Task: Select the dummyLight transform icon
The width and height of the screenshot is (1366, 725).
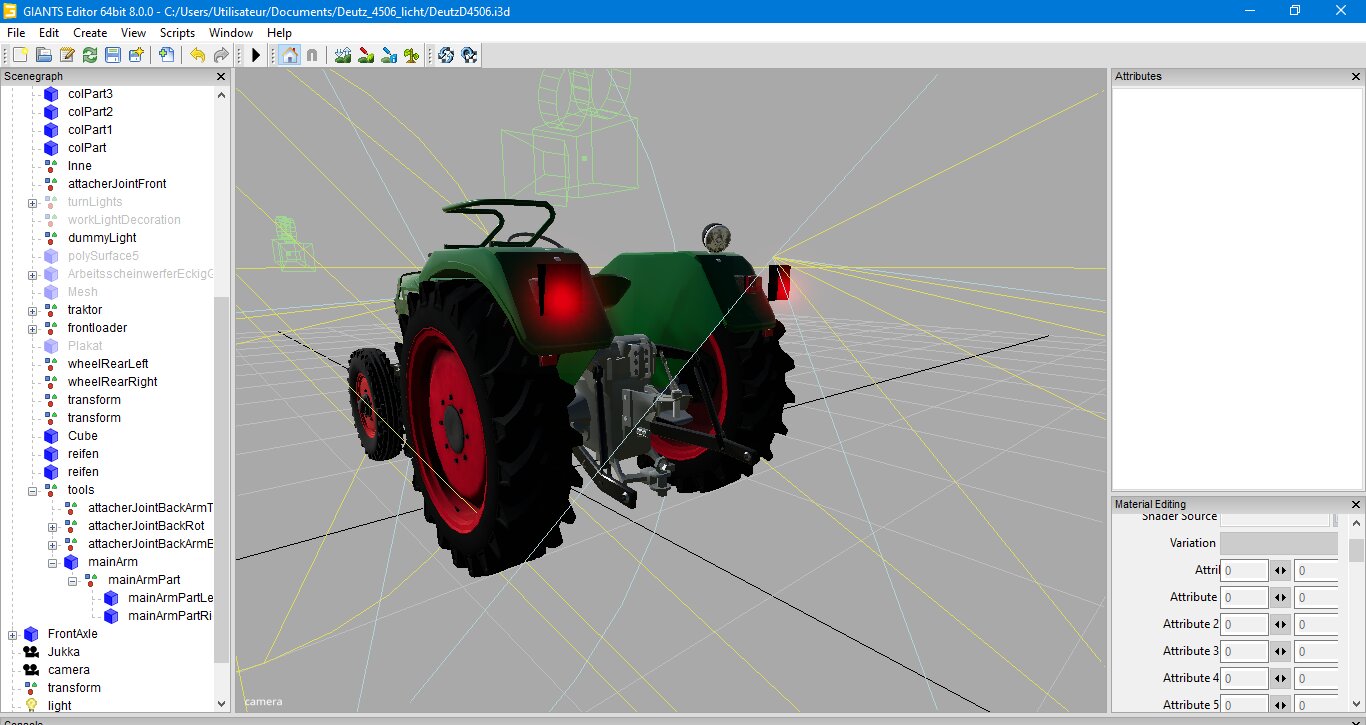Action: tap(51, 238)
